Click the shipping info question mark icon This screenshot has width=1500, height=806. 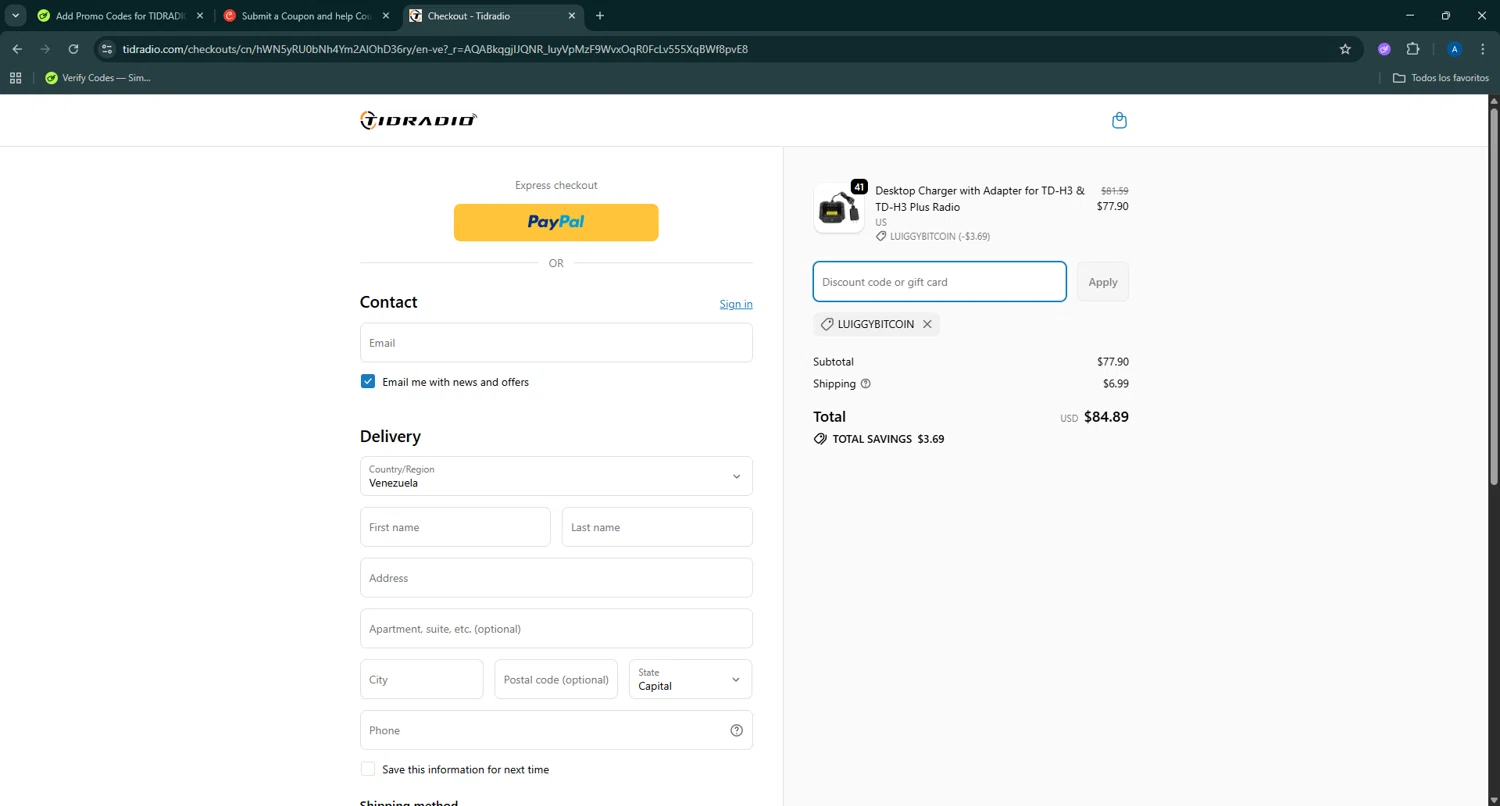[866, 384]
